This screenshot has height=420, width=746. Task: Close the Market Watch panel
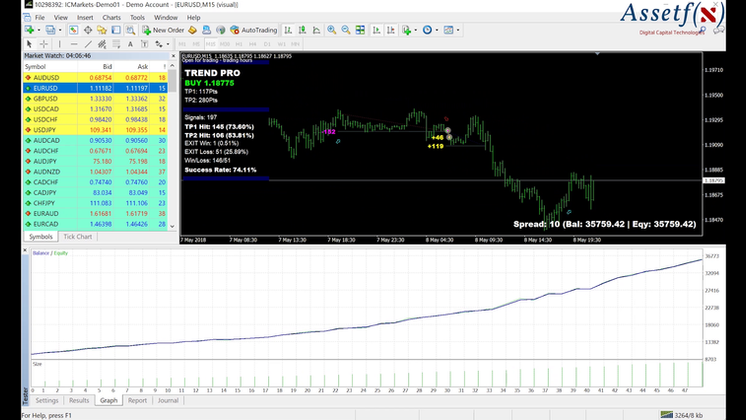(173, 56)
